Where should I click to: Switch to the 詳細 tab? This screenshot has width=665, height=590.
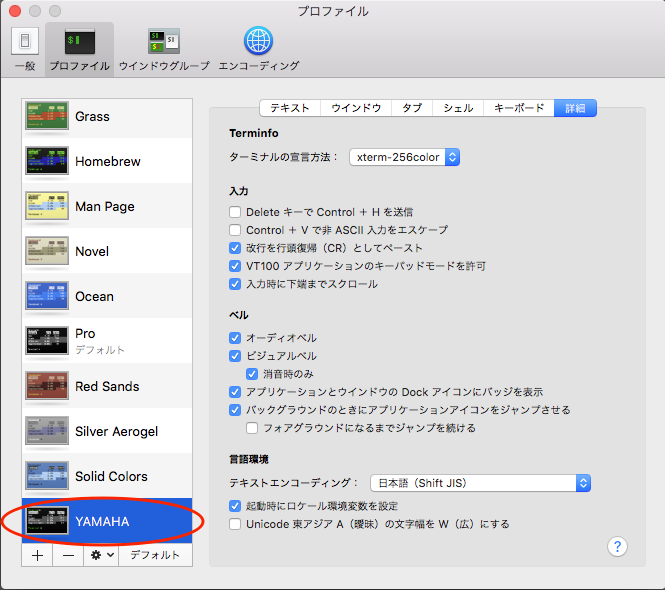coord(575,108)
